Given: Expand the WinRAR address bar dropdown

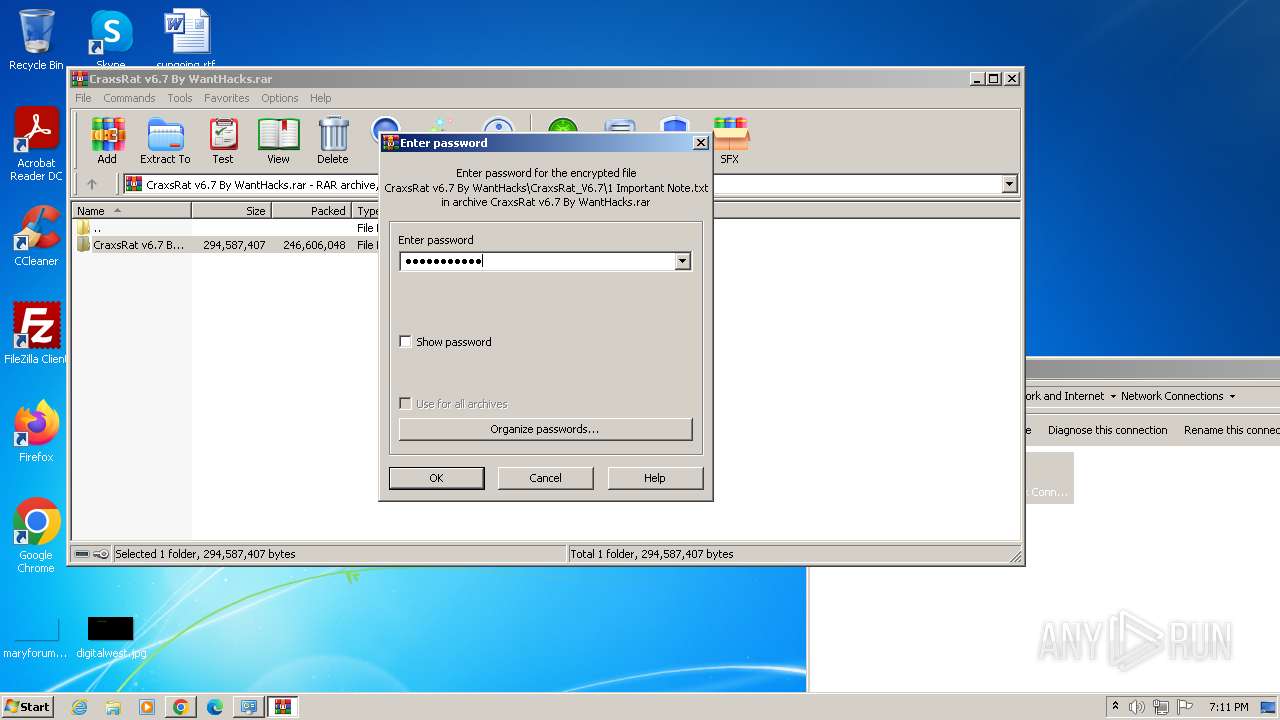Looking at the screenshot, I should coord(1009,184).
